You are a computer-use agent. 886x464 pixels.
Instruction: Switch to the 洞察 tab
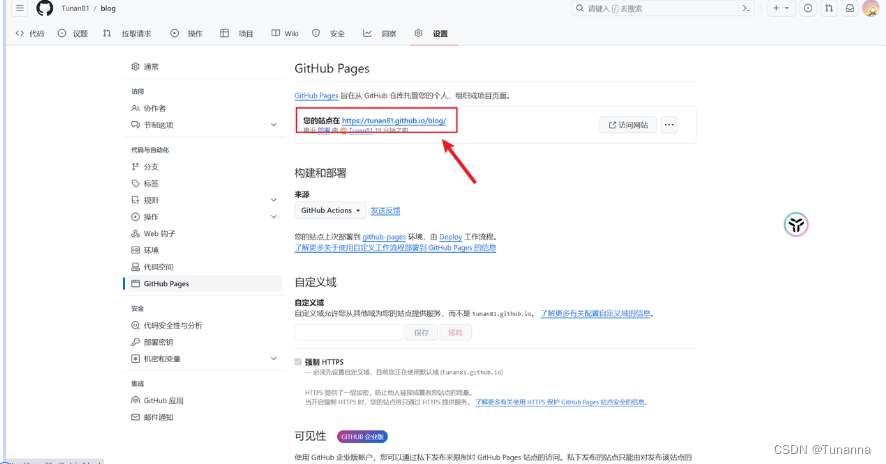[380, 33]
